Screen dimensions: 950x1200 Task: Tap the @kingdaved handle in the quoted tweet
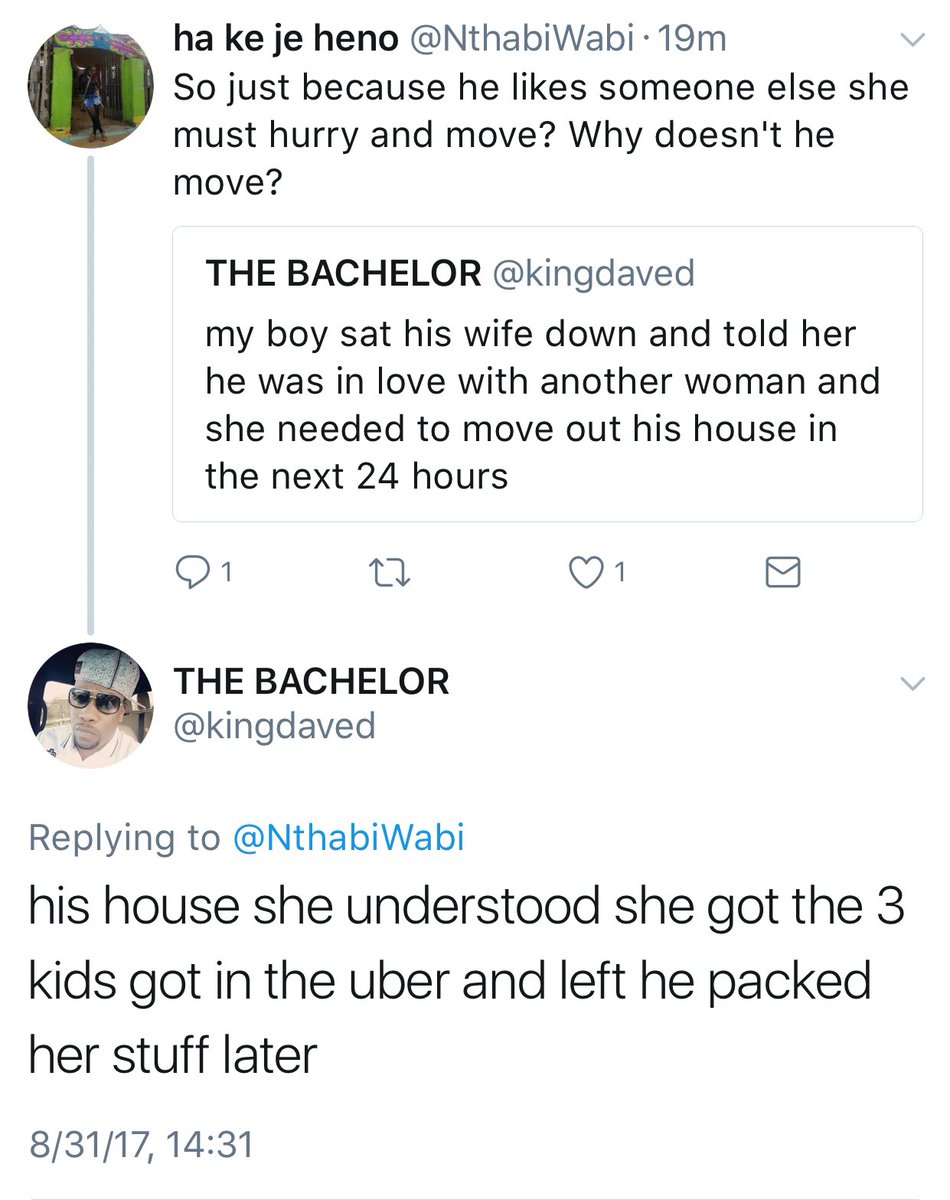pyautogui.click(x=592, y=274)
